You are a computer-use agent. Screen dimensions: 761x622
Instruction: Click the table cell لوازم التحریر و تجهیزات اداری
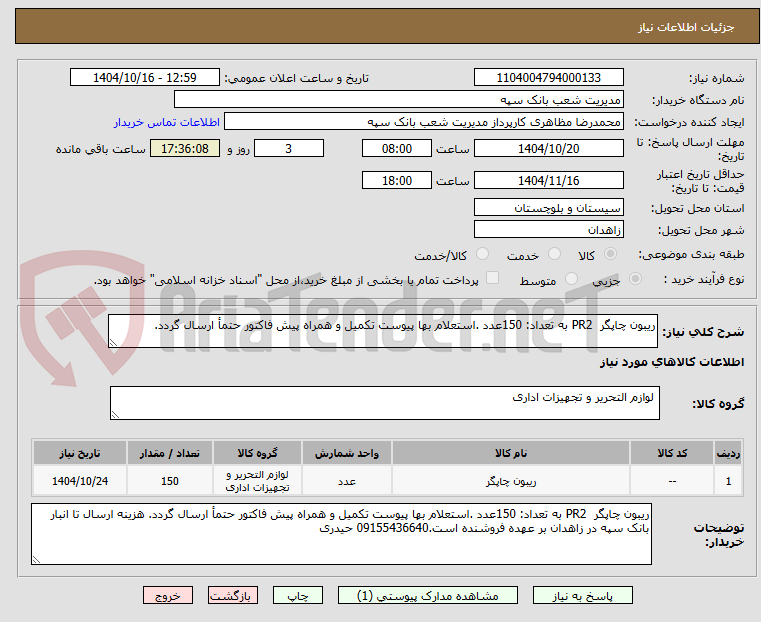tap(257, 481)
